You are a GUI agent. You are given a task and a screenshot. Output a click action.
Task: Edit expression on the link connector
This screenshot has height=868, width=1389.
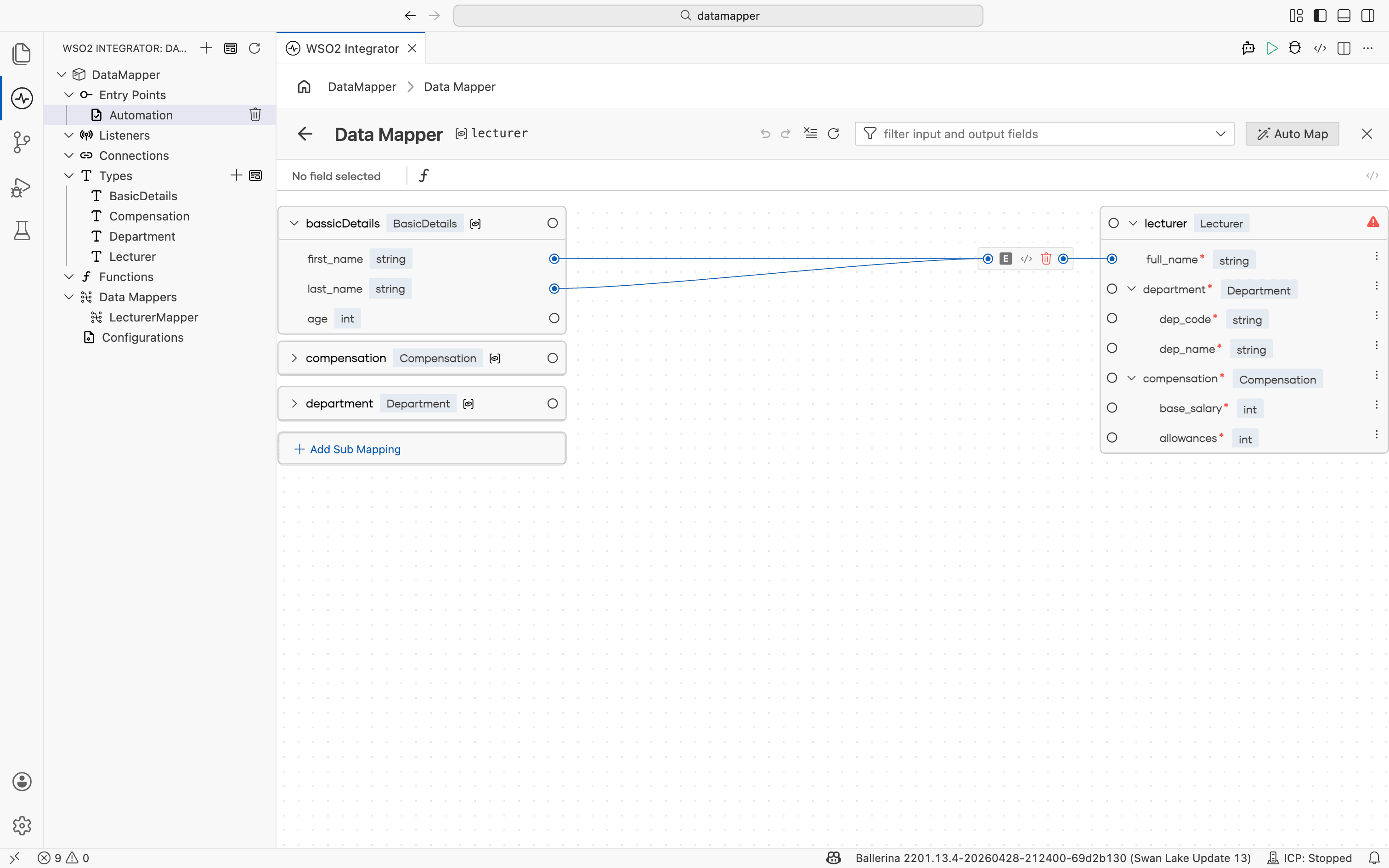(x=1005, y=258)
